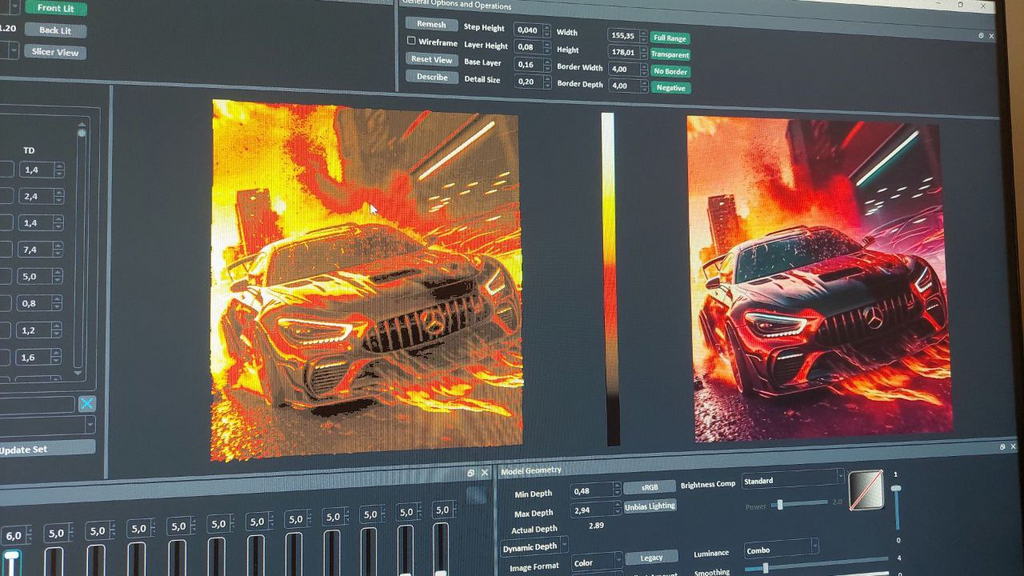Open the brightness curve editor icon
This screenshot has height=576, width=1024.
point(866,490)
